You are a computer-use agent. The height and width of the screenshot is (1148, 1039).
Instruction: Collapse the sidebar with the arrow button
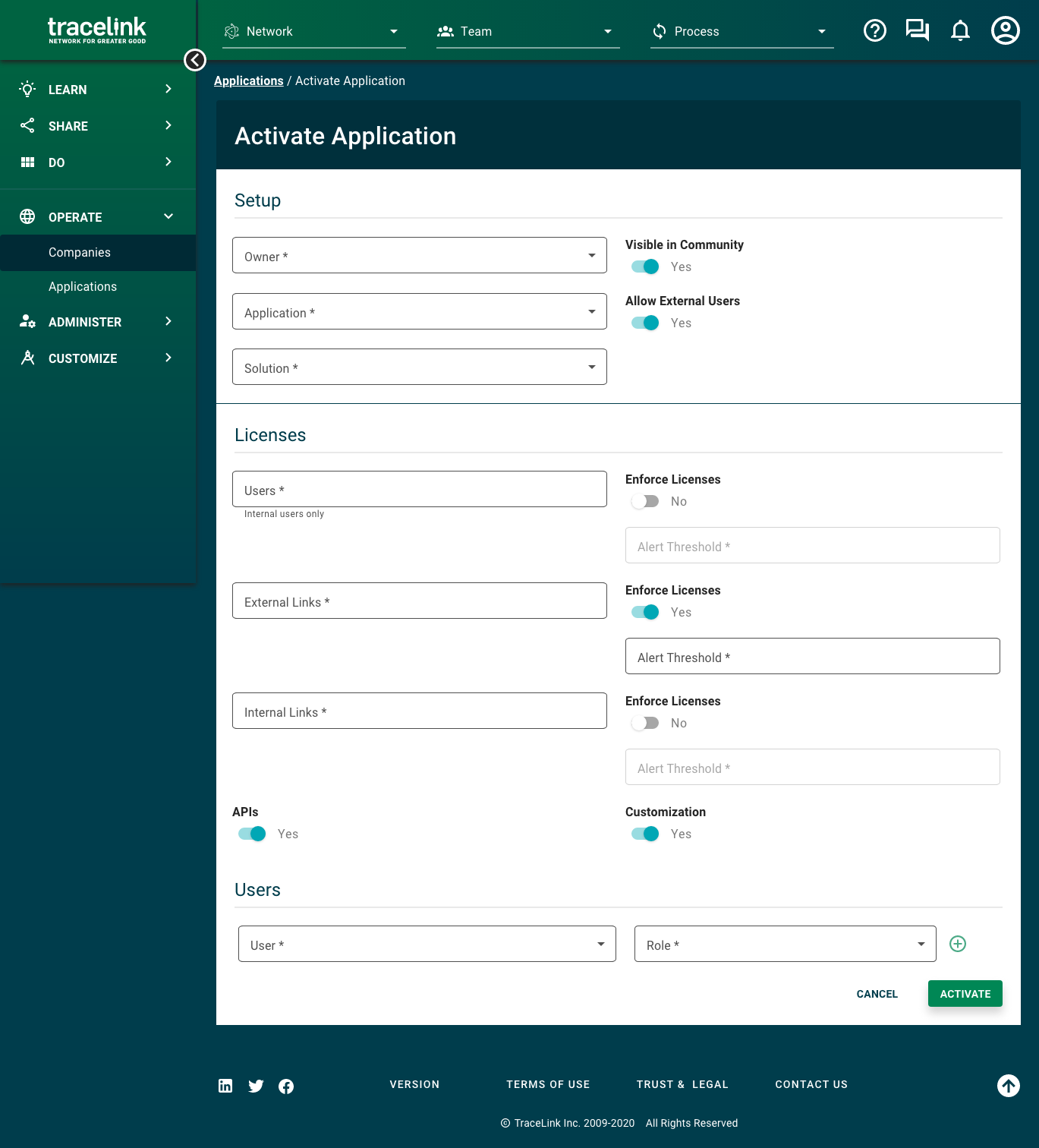tap(195, 60)
